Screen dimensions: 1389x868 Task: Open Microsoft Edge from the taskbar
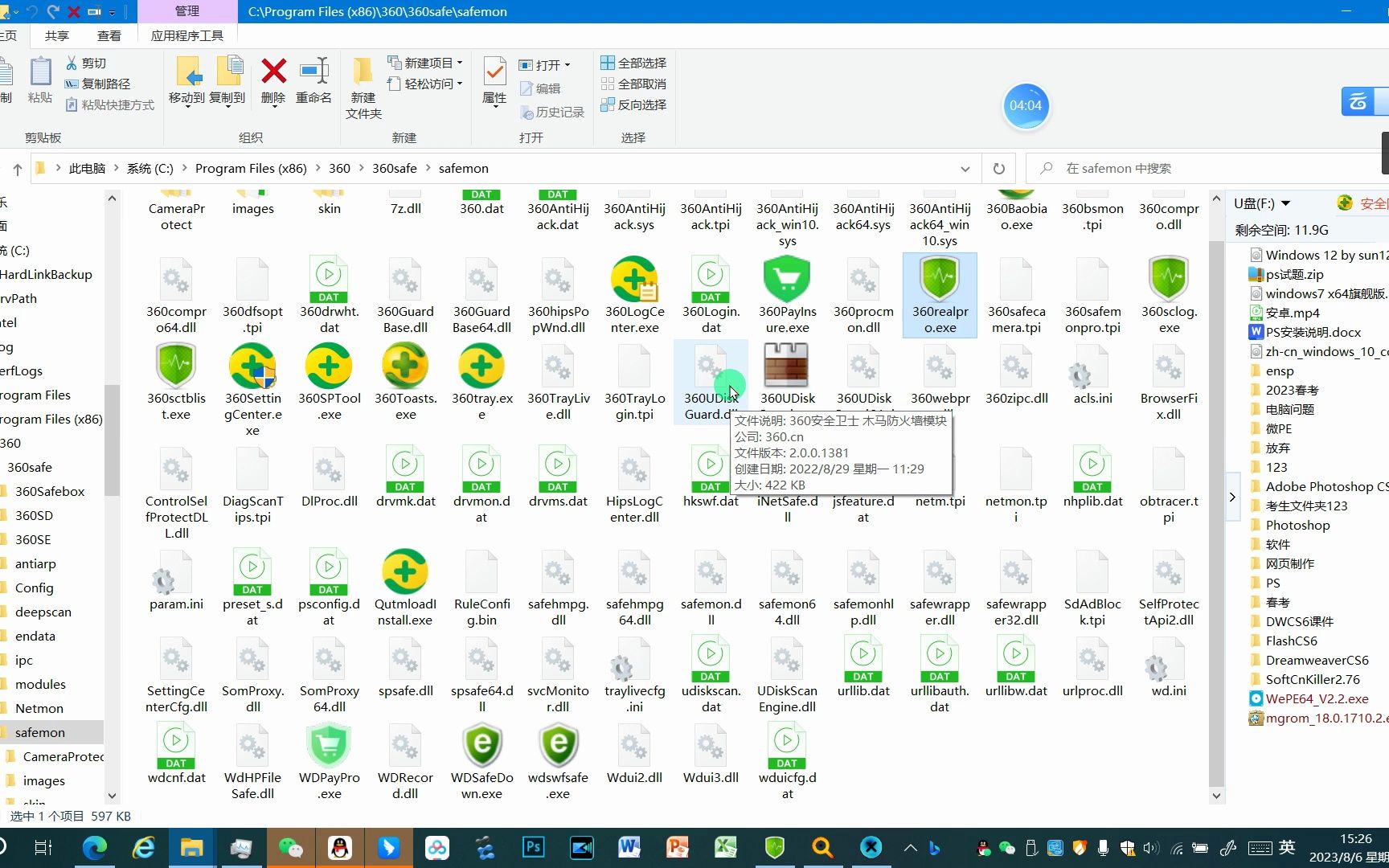click(95, 848)
